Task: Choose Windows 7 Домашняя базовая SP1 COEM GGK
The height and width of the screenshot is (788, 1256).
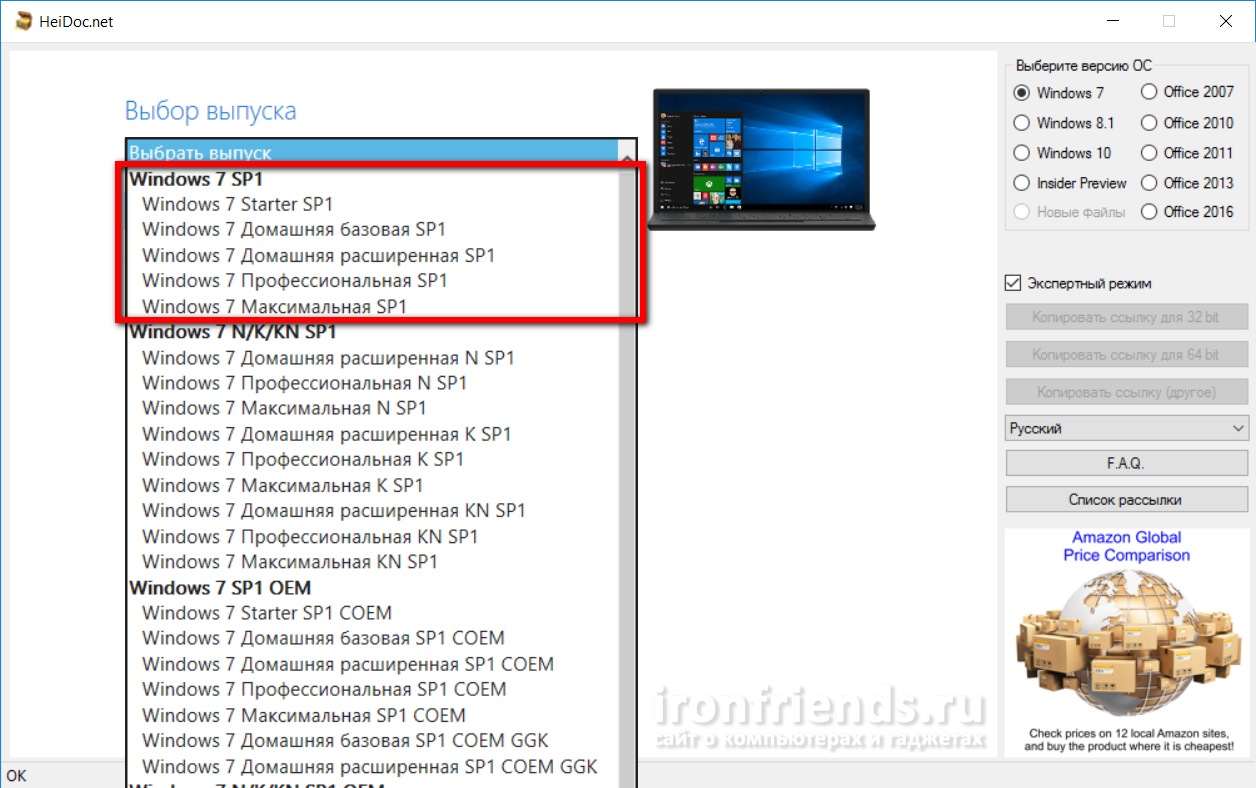Action: tap(372, 740)
